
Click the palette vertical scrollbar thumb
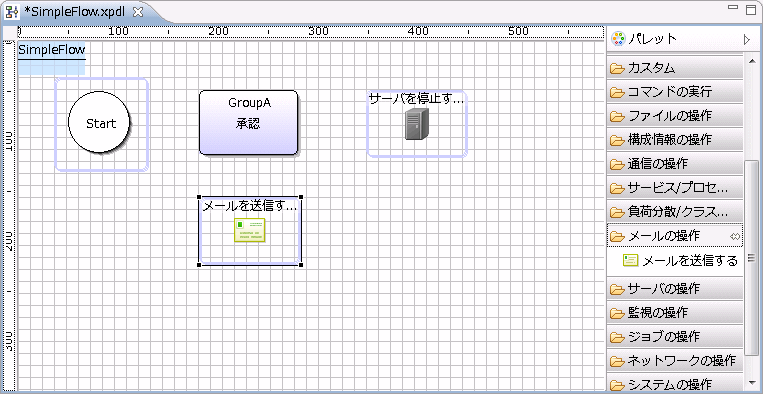point(752,258)
